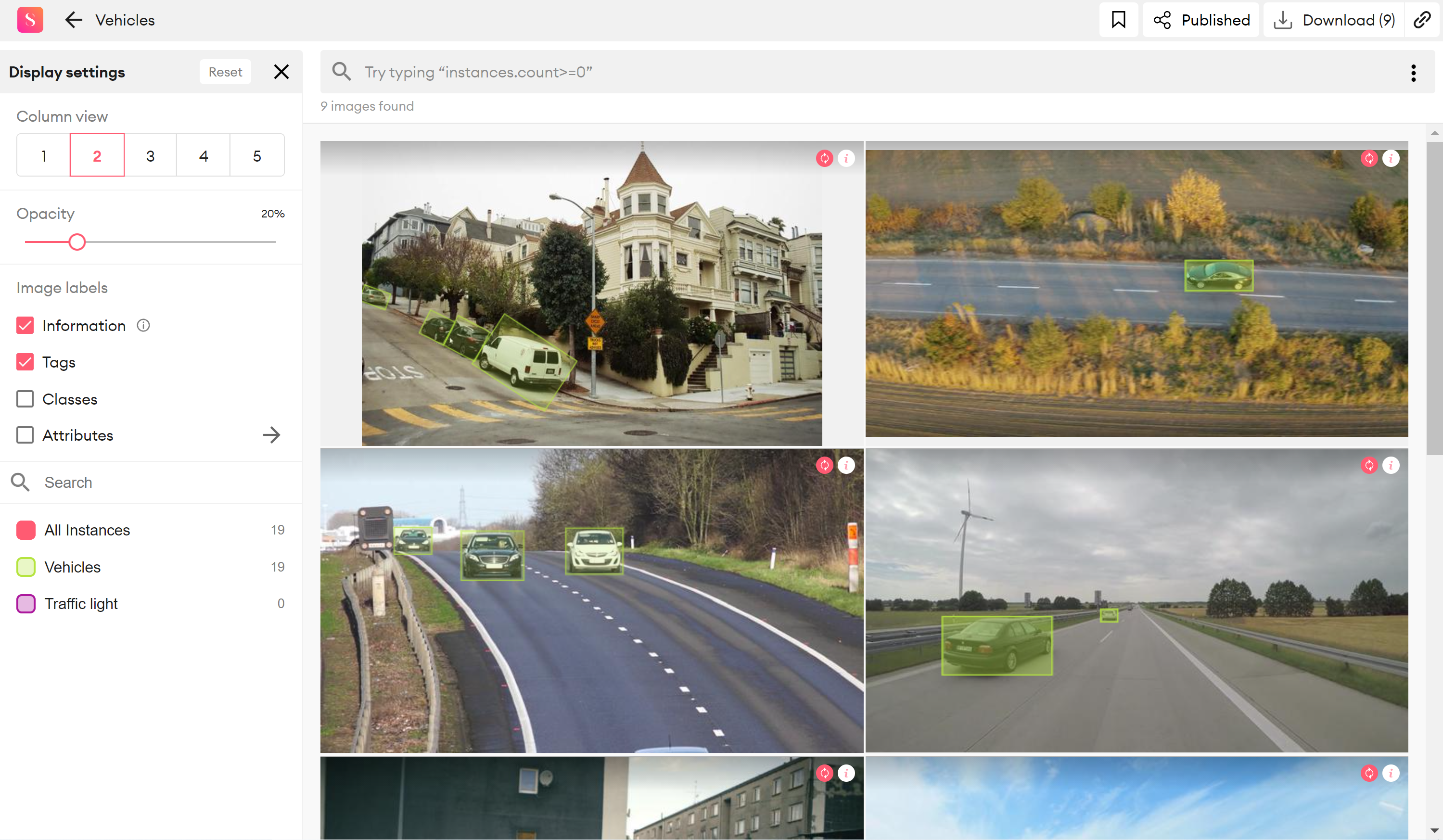The width and height of the screenshot is (1443, 840).
Task: Click the gallery scrollbar up arrow
Action: point(1434,133)
